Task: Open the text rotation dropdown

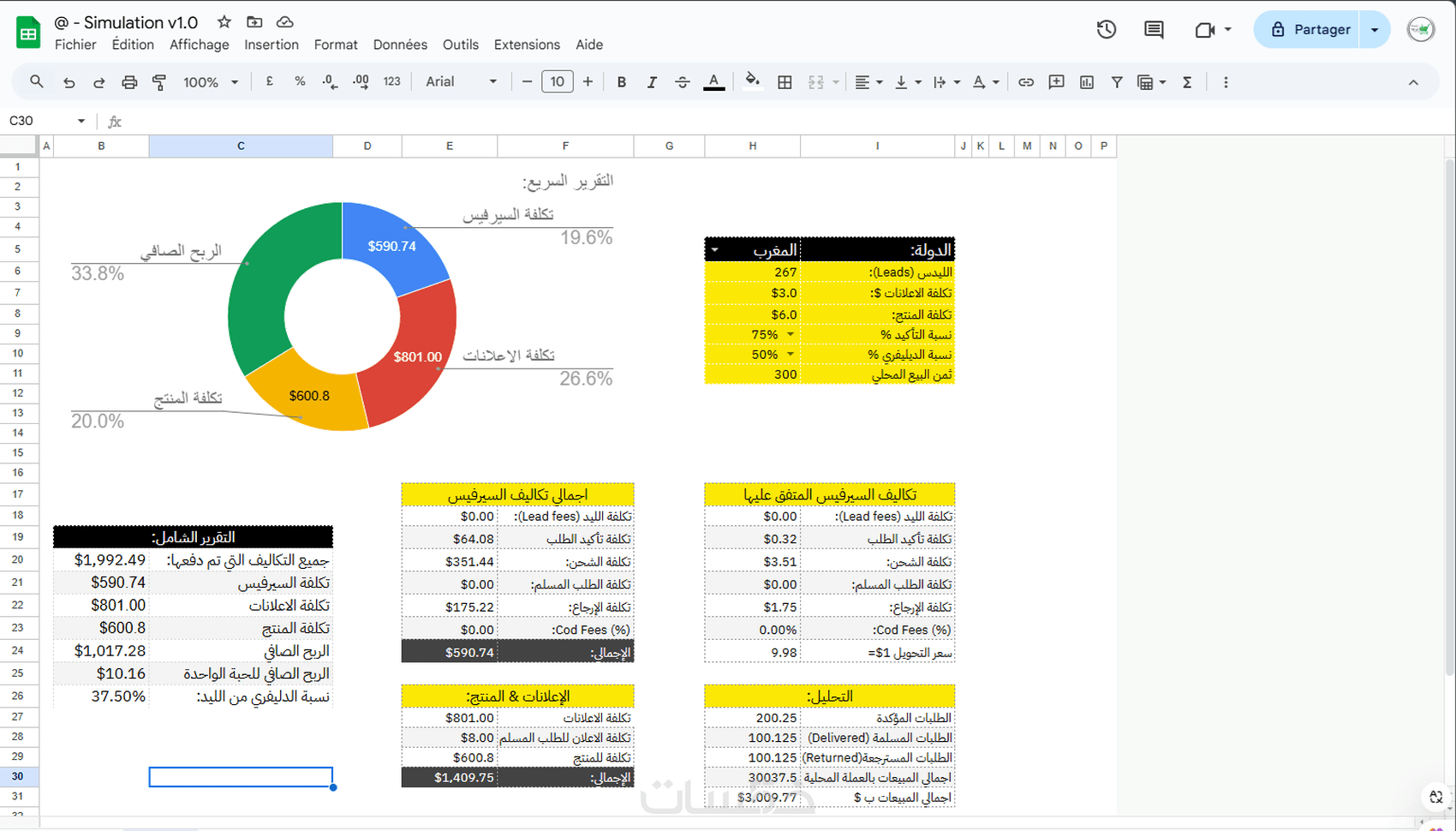Action: [987, 82]
